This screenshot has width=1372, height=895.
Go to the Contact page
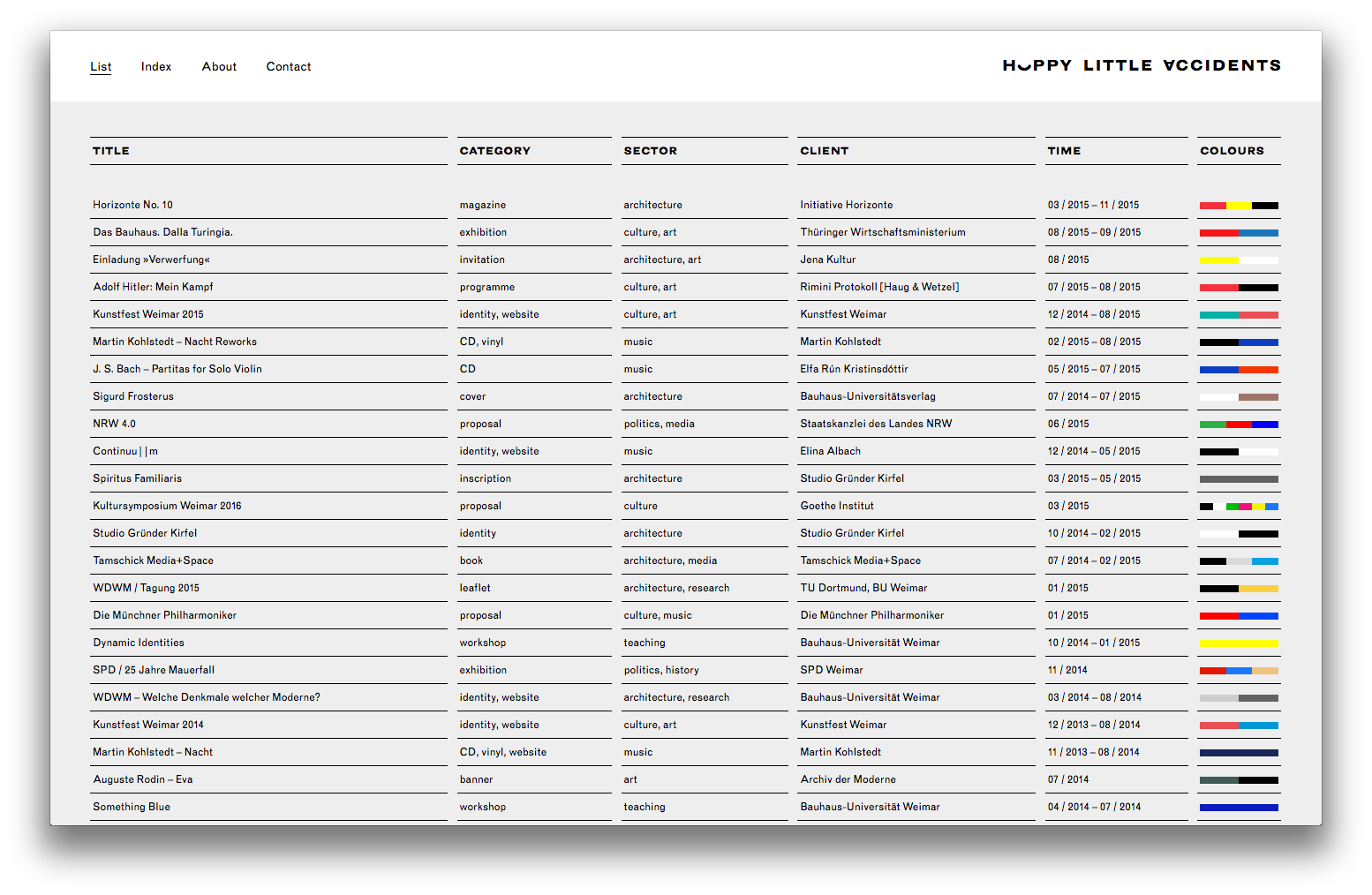[x=289, y=66]
